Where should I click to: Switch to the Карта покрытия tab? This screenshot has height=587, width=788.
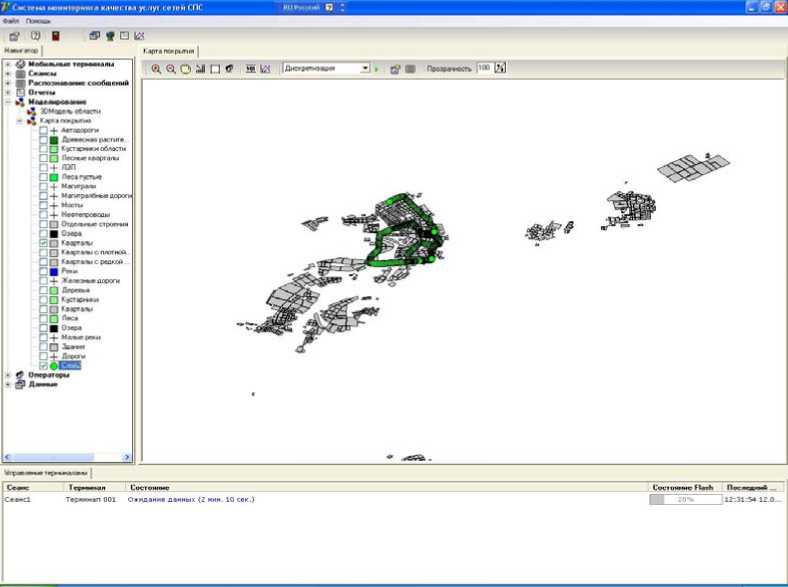coord(168,49)
